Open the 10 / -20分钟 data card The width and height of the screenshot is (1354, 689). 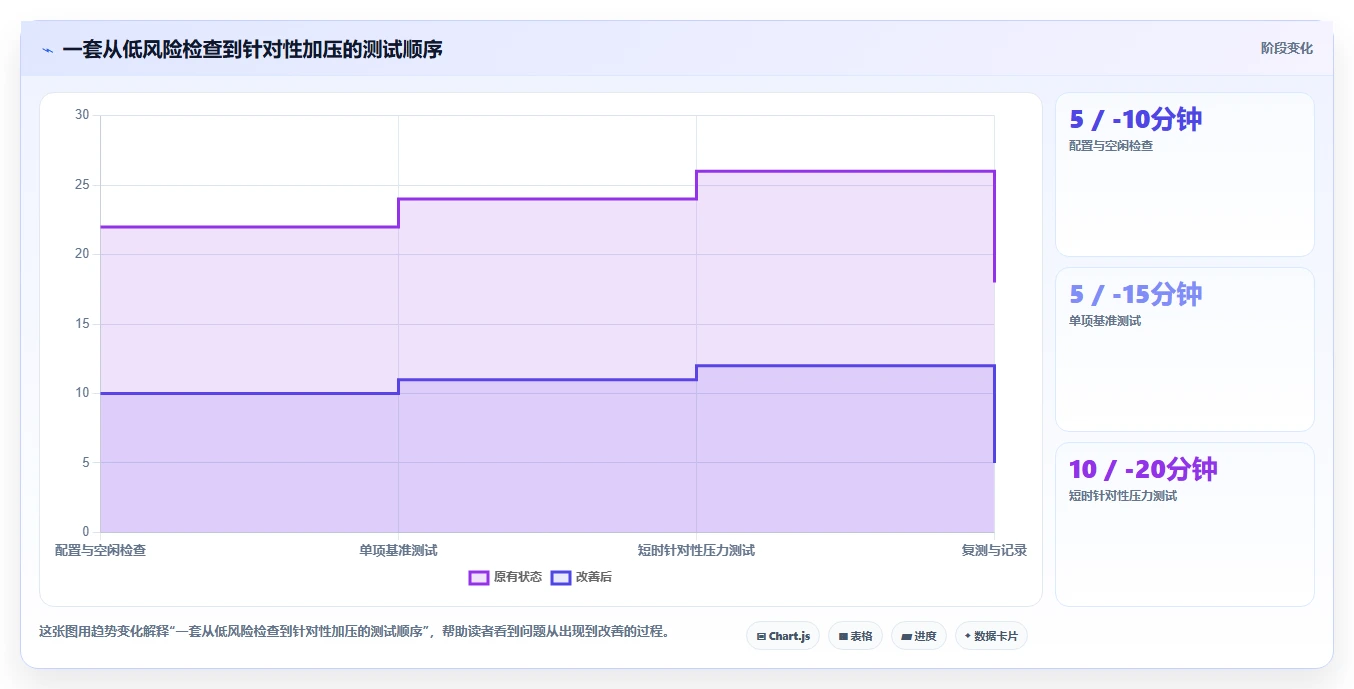click(1185, 525)
